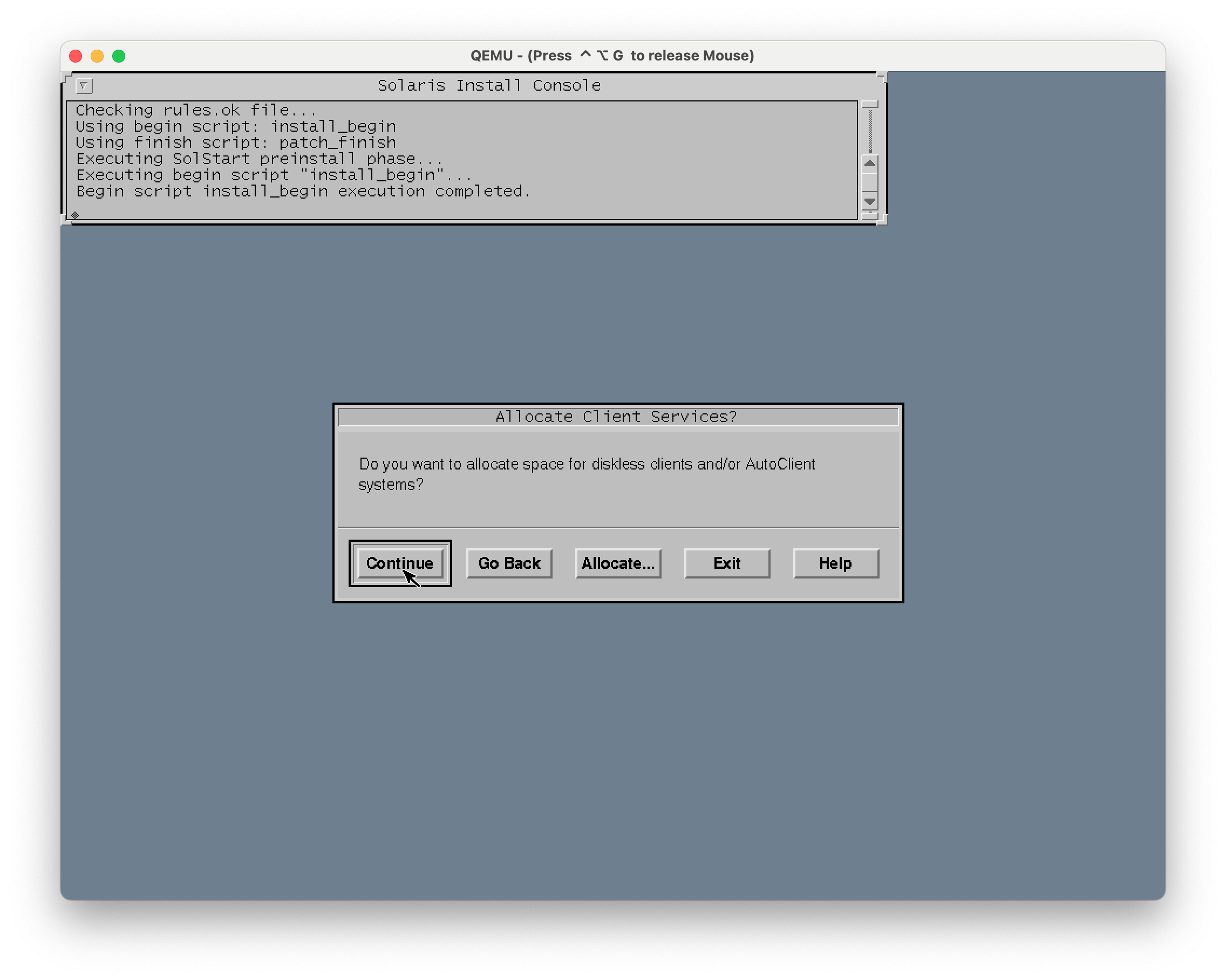Click the scrollbar up arrow in the console
The height and width of the screenshot is (980, 1226).
coord(869,164)
